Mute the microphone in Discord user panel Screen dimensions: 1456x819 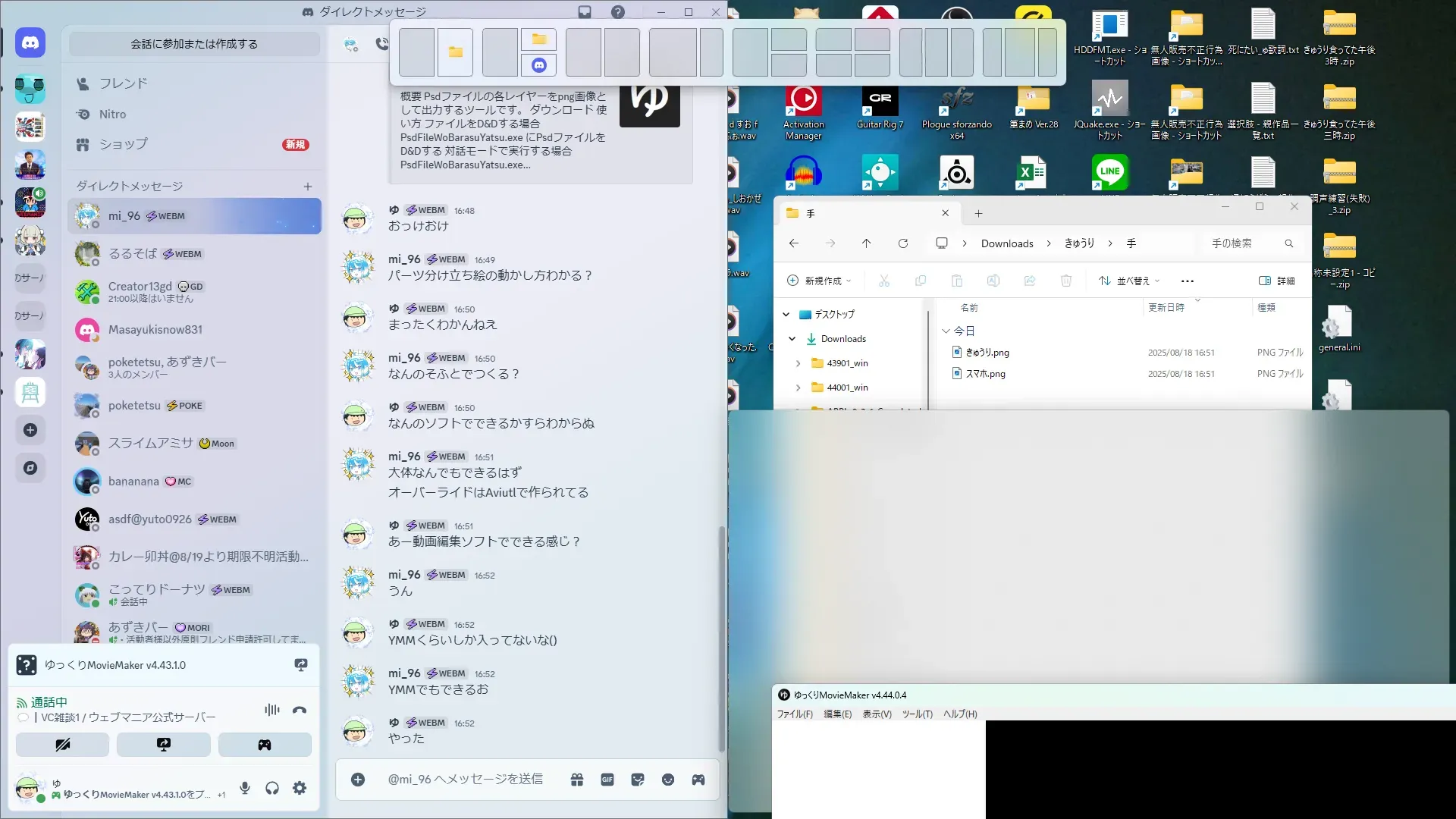pos(245,788)
